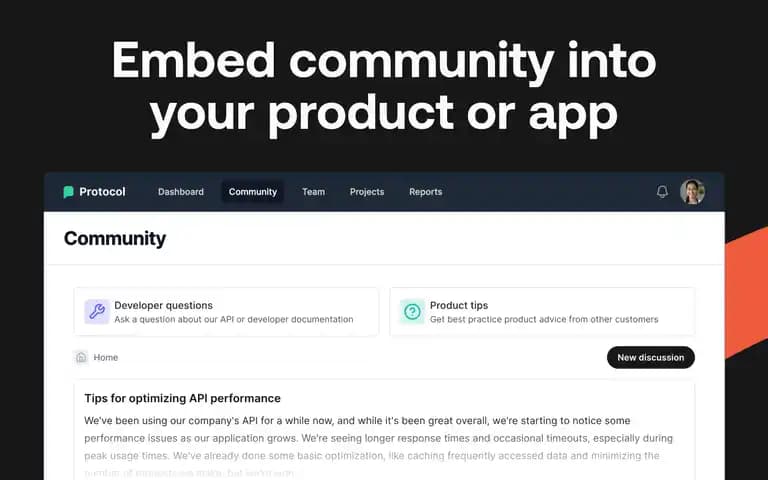Open the Product tips category title
Screen dimensions: 768x480
[x=459, y=305]
